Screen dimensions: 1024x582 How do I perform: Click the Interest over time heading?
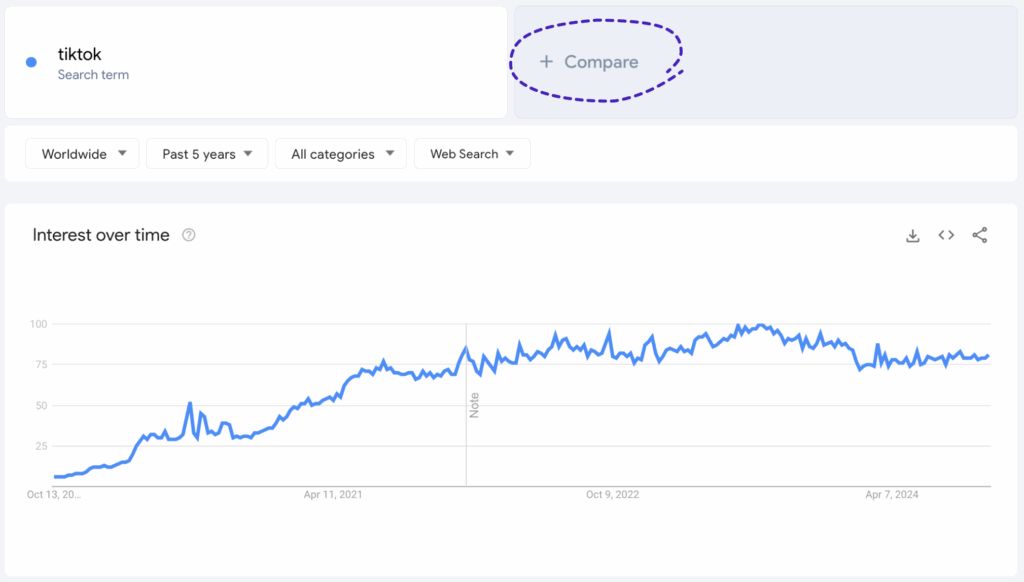pyautogui.click(x=101, y=235)
